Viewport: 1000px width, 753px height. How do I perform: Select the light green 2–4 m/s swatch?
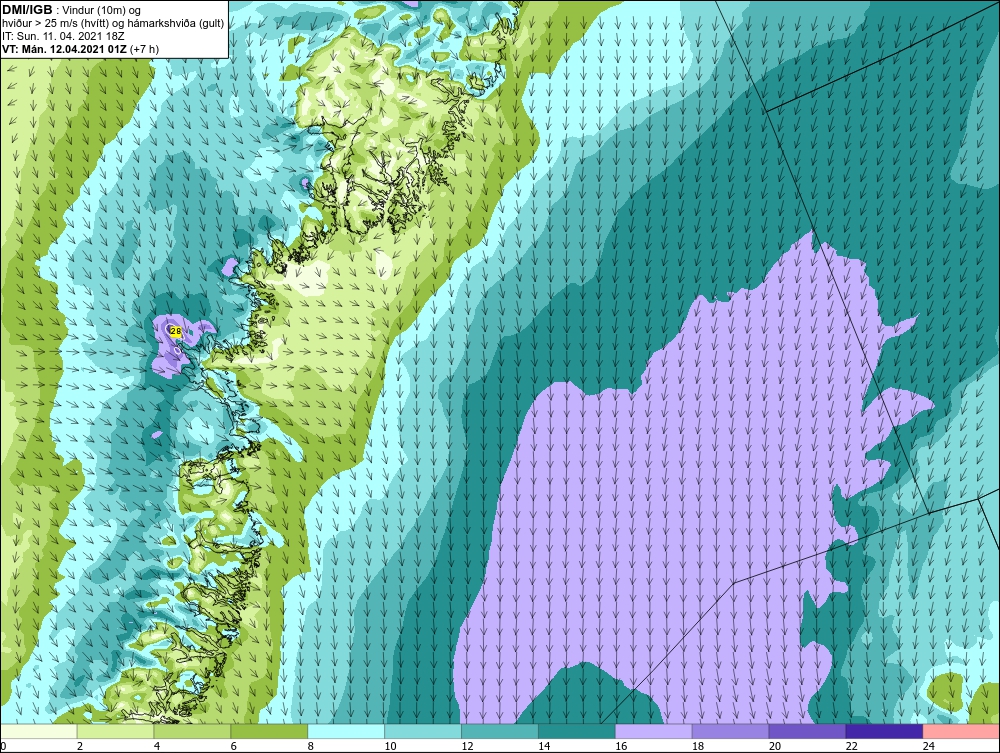coord(115,731)
